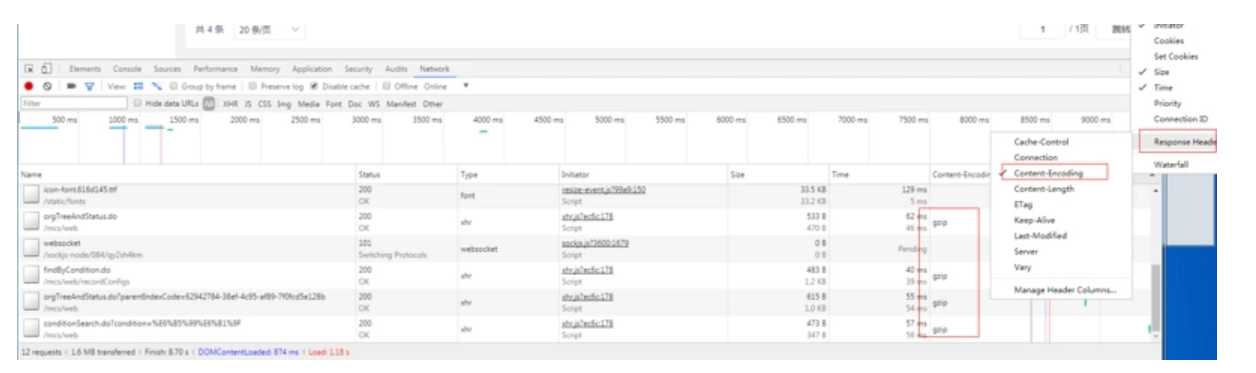Choose Cache-Control in header submenu
The height and width of the screenshot is (373, 1256).
click(x=1041, y=142)
